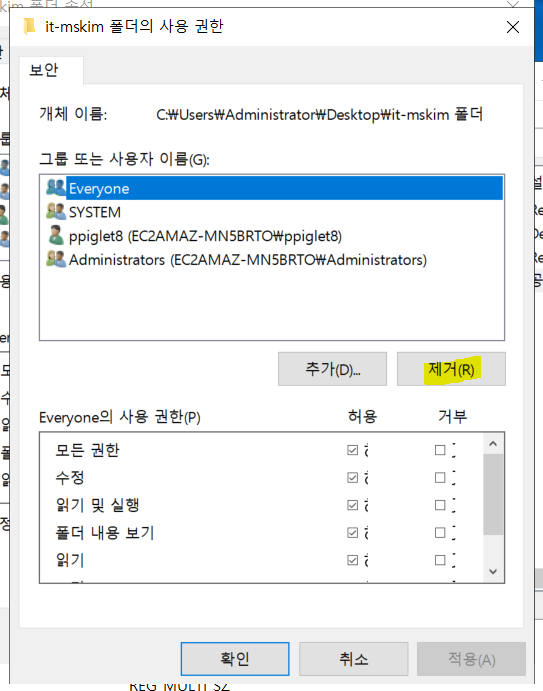Check 거부 checkbox for 읽기 및 실행
This screenshot has height=691, width=543.
440,505
